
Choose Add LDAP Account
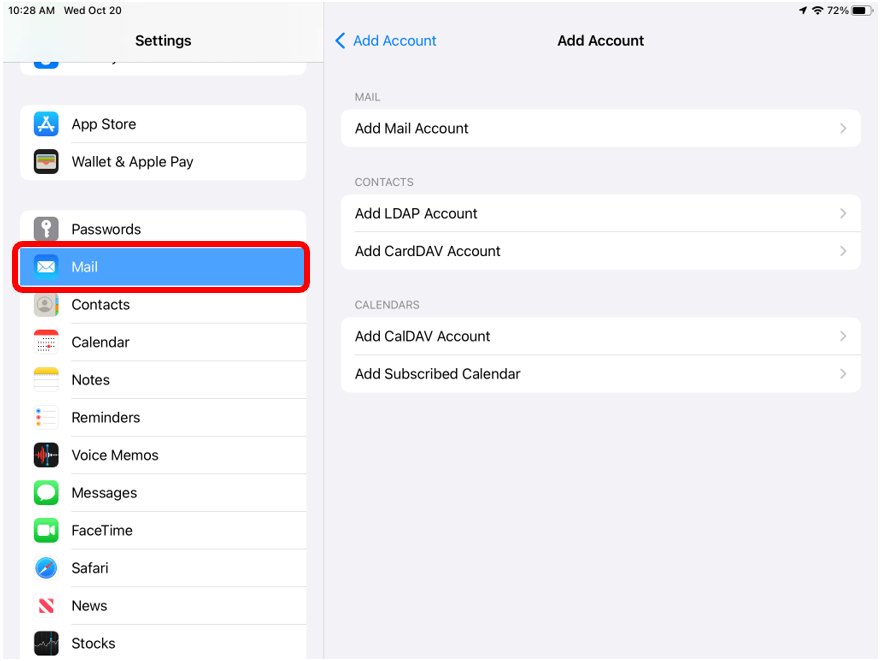[x=601, y=214]
